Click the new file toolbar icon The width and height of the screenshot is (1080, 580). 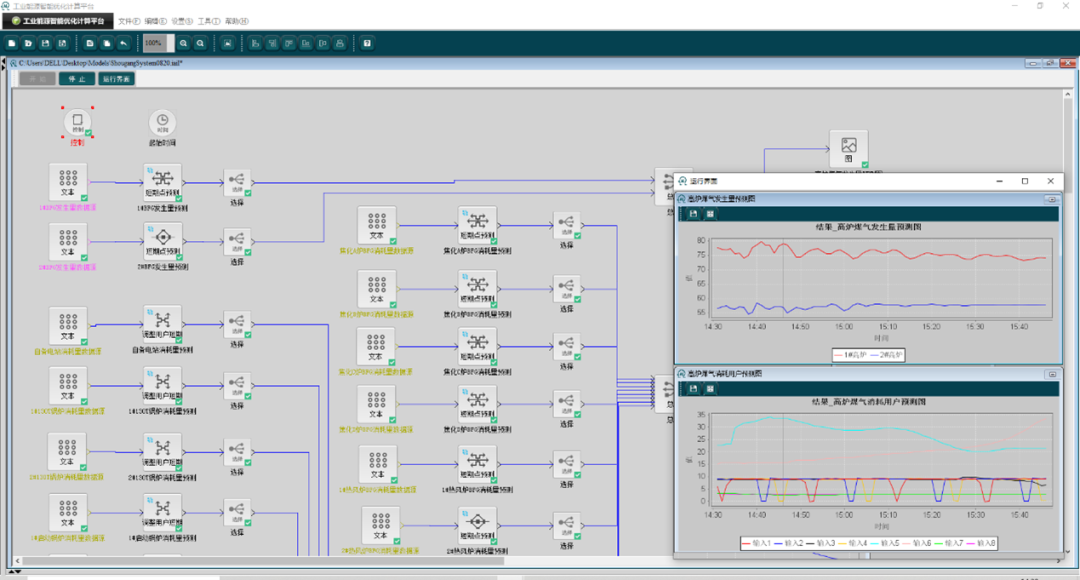(12, 44)
